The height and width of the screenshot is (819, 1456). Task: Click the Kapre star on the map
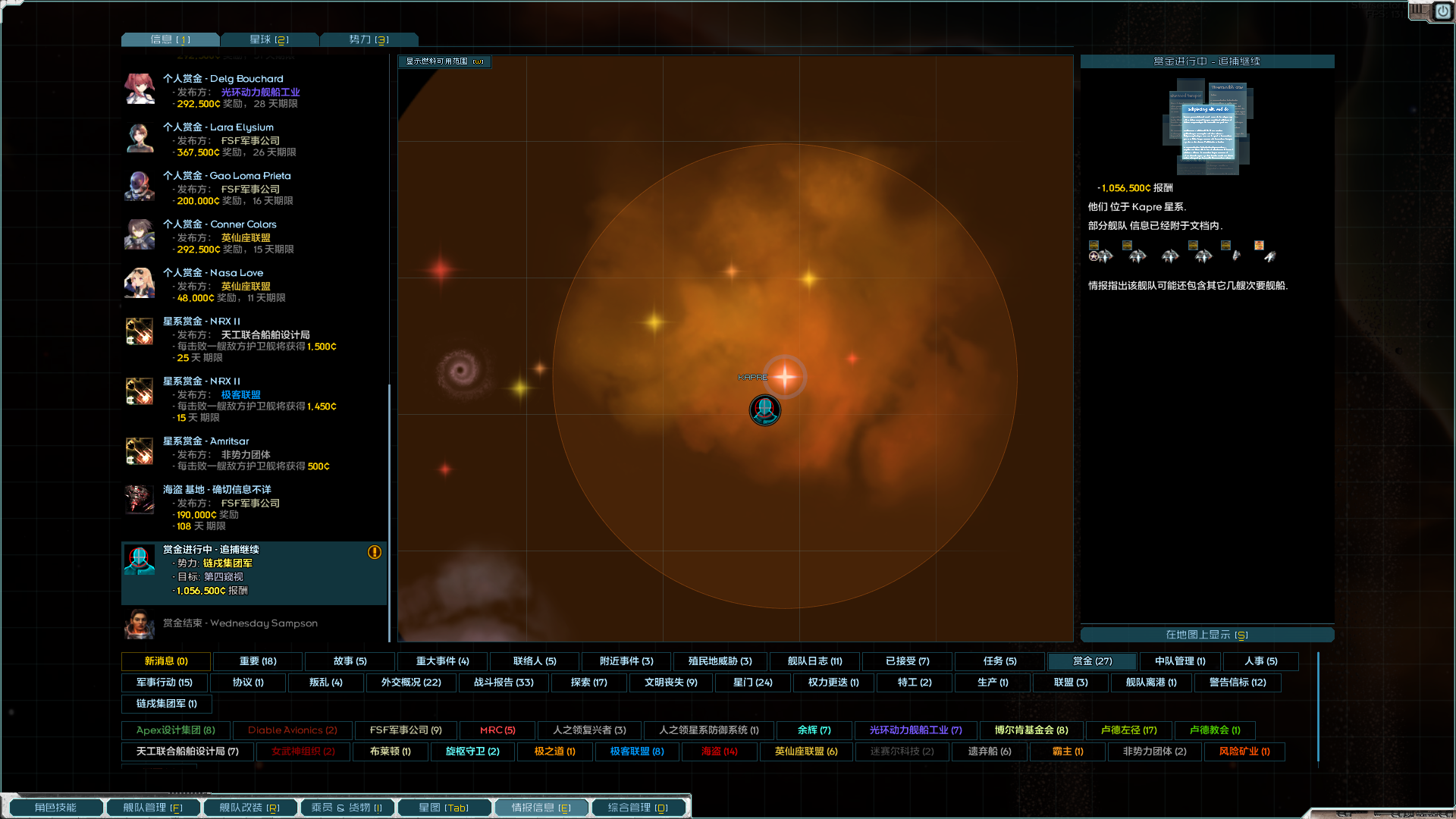pos(785,376)
